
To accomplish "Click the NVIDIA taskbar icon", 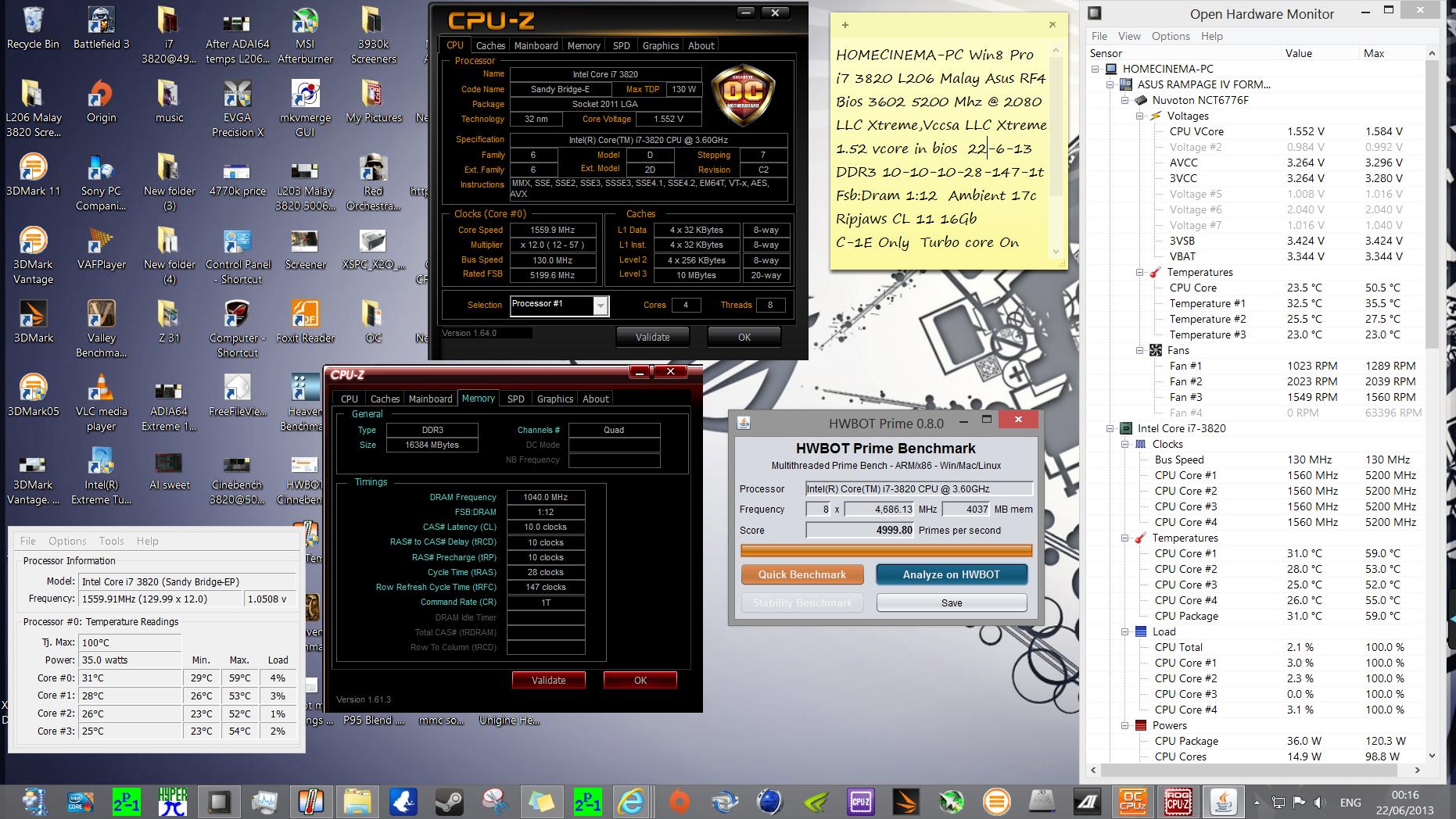I will pos(816,801).
